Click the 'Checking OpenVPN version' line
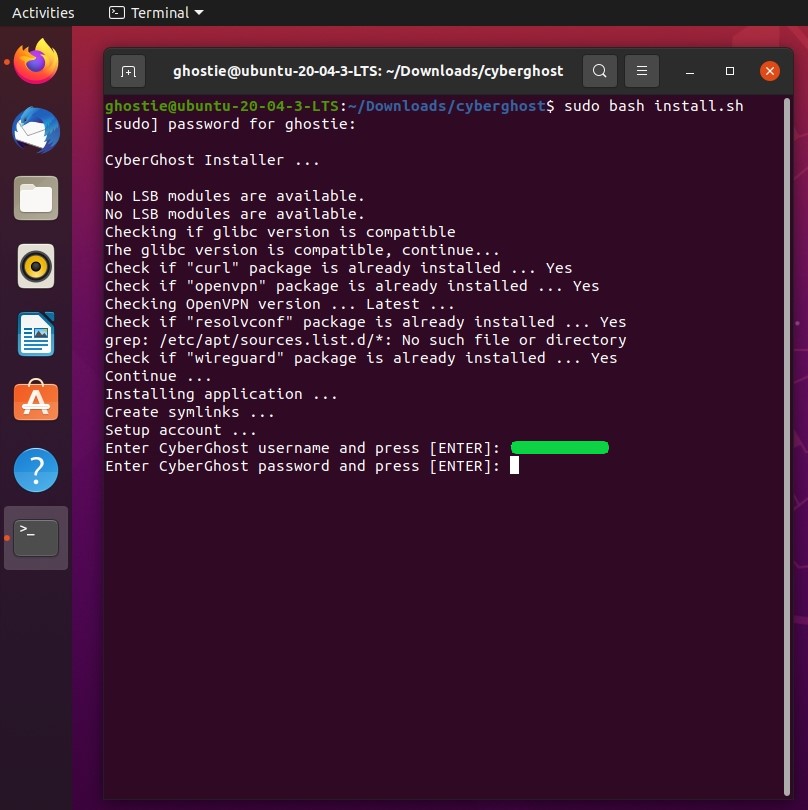The width and height of the screenshot is (808, 810). tap(279, 304)
